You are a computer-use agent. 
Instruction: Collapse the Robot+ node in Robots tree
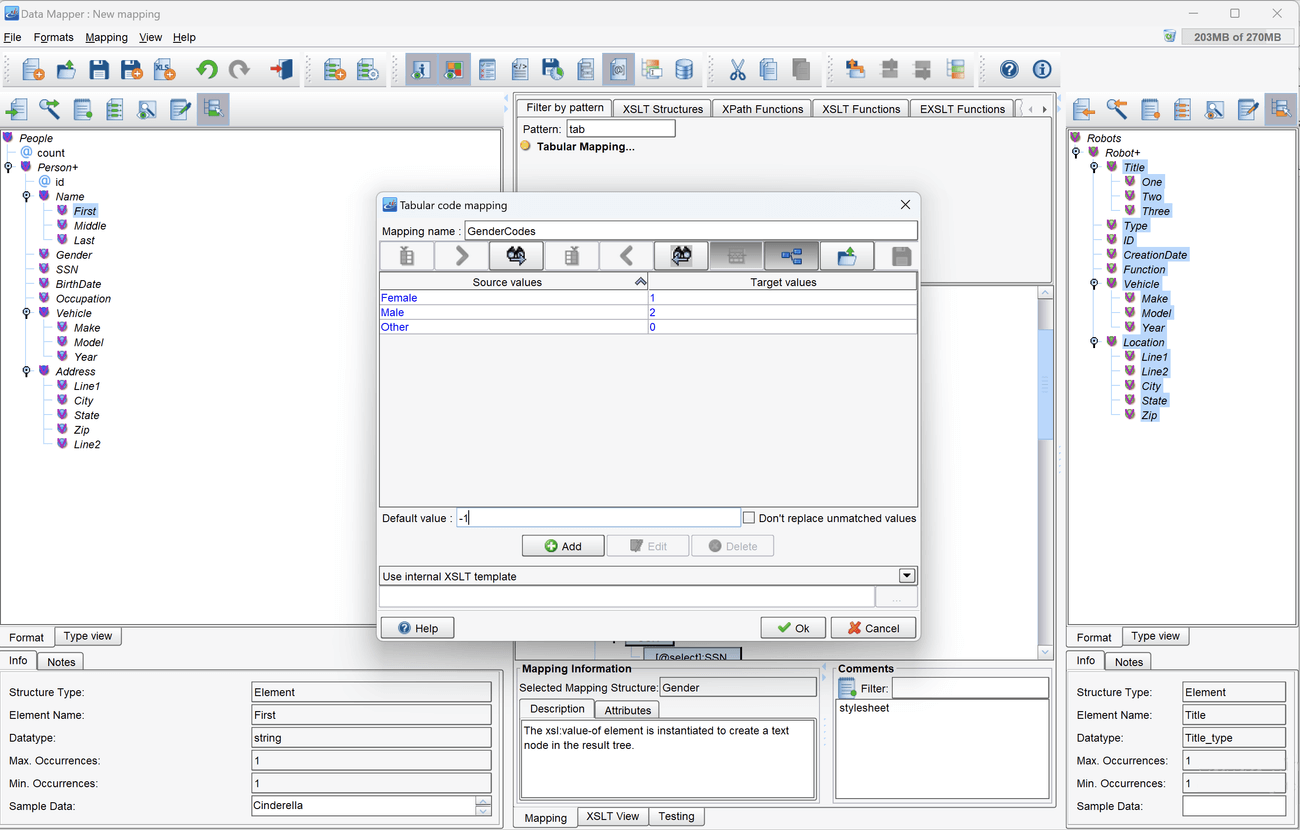1076,153
